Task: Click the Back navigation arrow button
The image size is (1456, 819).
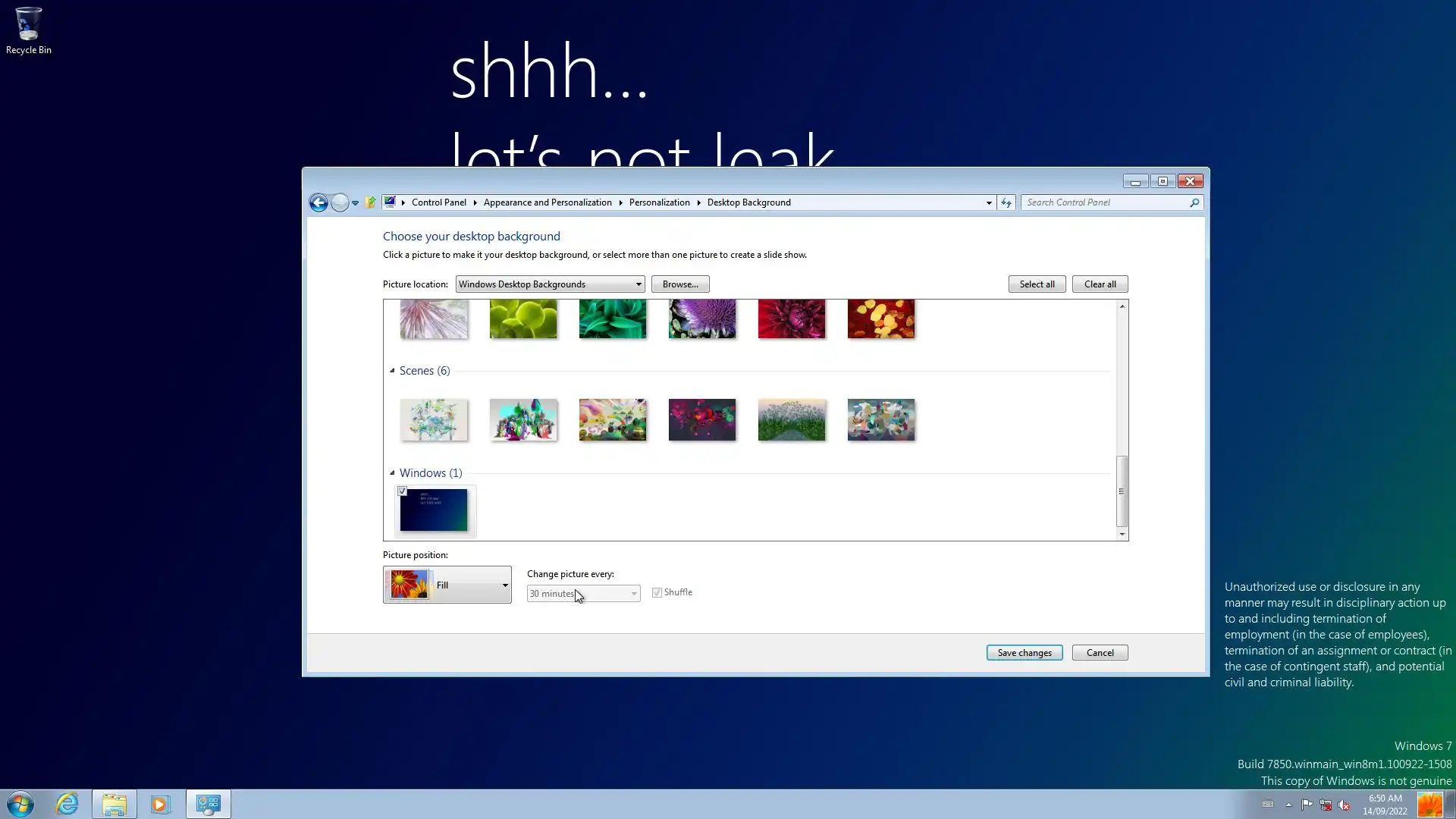Action: (318, 202)
